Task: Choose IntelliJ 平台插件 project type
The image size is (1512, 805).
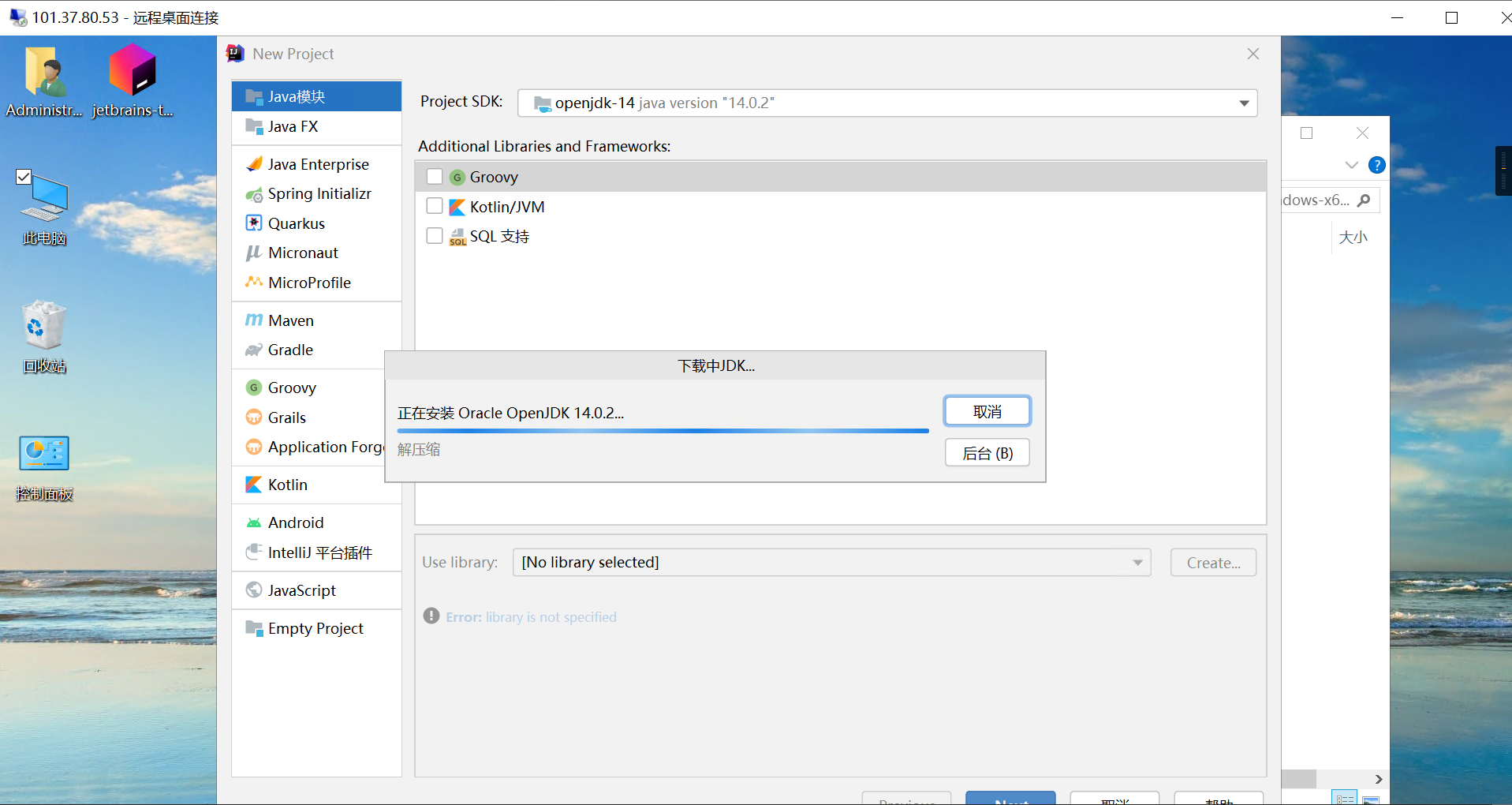Action: pos(316,552)
